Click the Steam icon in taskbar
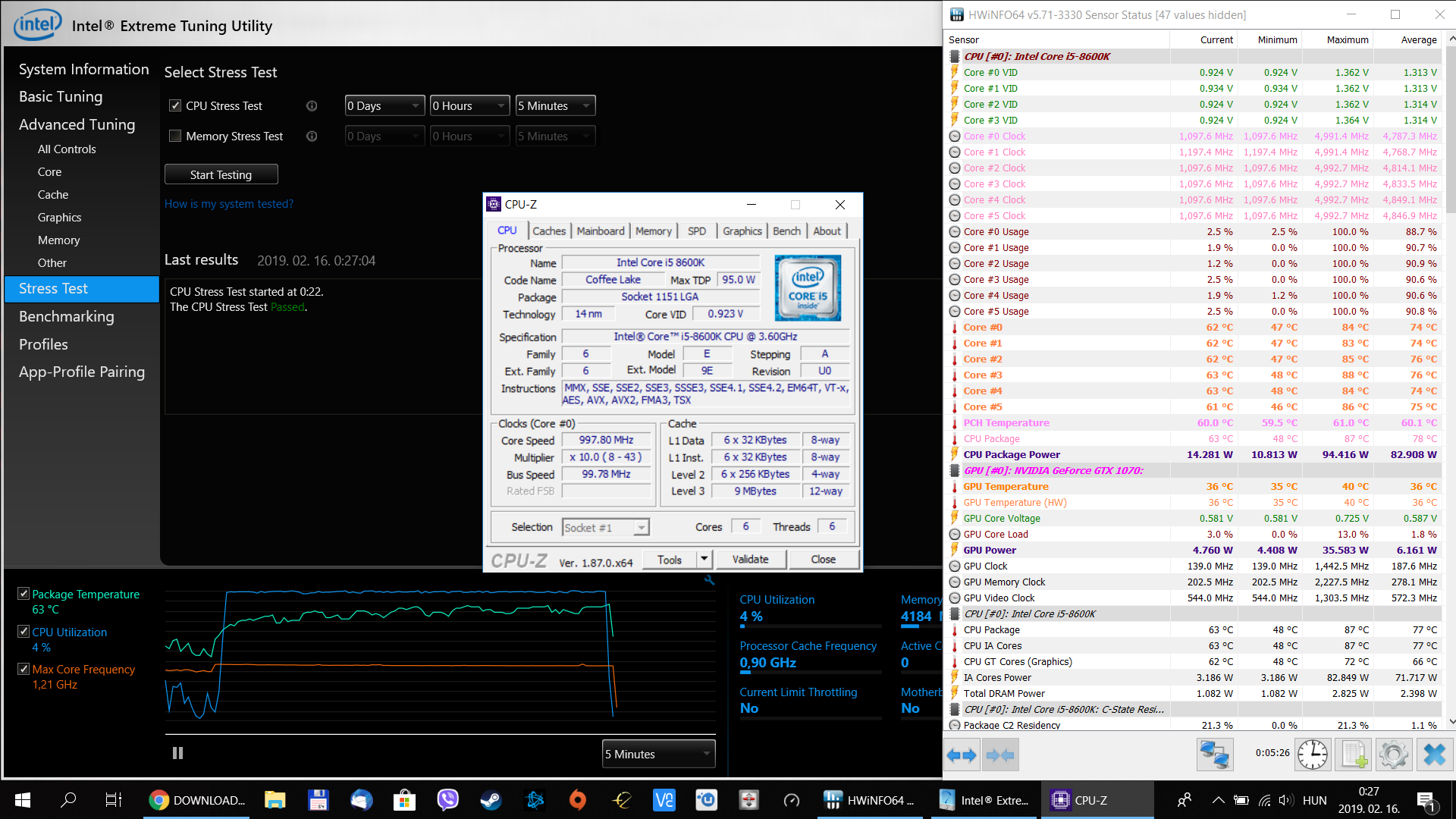 tap(491, 800)
